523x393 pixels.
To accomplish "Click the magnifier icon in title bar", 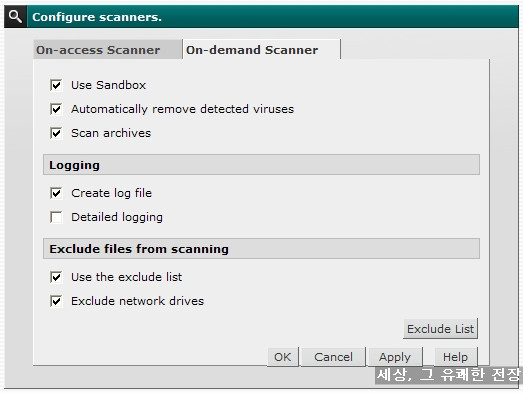I will (15, 16).
